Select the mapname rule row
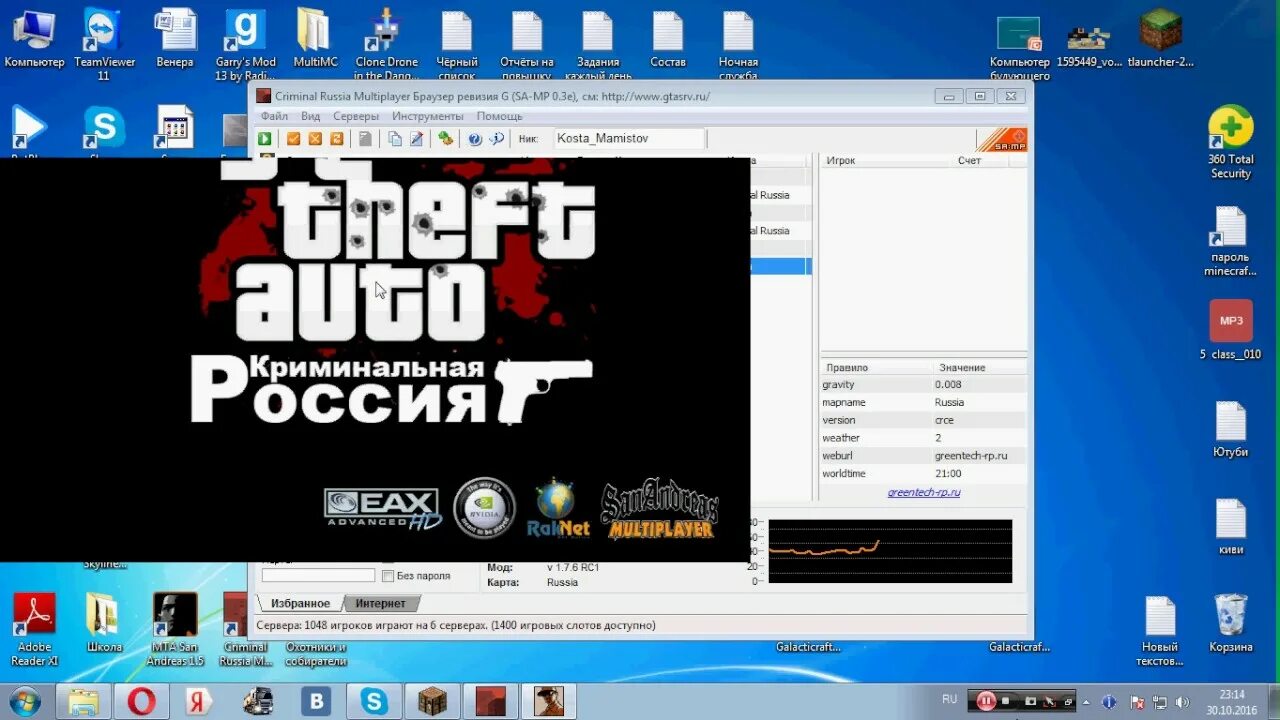This screenshot has width=1280, height=720. click(923, 402)
